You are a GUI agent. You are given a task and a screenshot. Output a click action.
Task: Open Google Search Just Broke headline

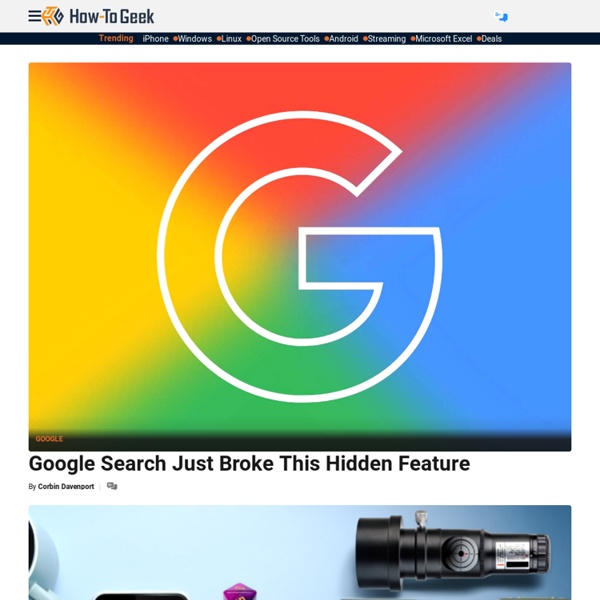coord(249,463)
